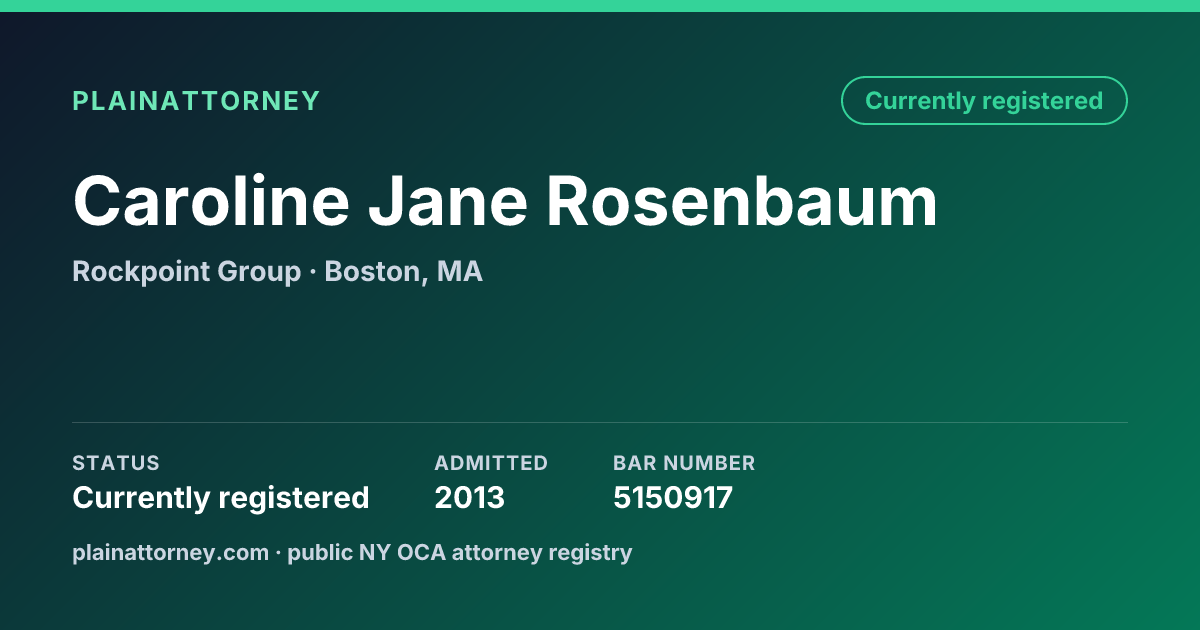Viewport: 1200px width, 630px height.
Task: Click the green top accent bar
Action: 600,6
